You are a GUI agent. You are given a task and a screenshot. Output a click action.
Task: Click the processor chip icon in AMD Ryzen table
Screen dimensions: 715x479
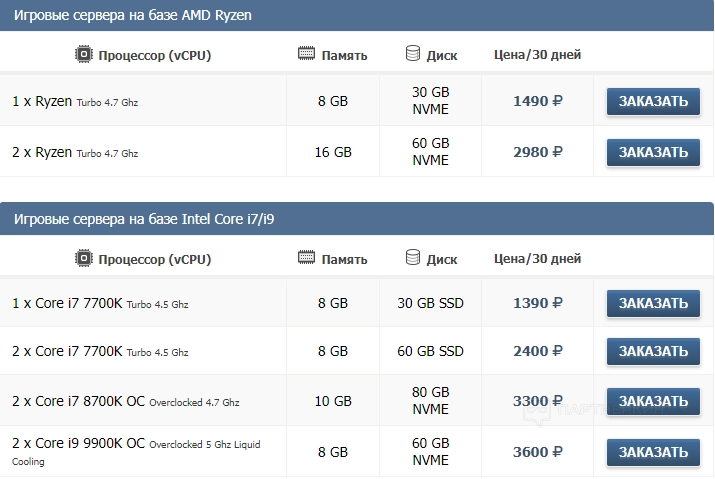coord(84,54)
